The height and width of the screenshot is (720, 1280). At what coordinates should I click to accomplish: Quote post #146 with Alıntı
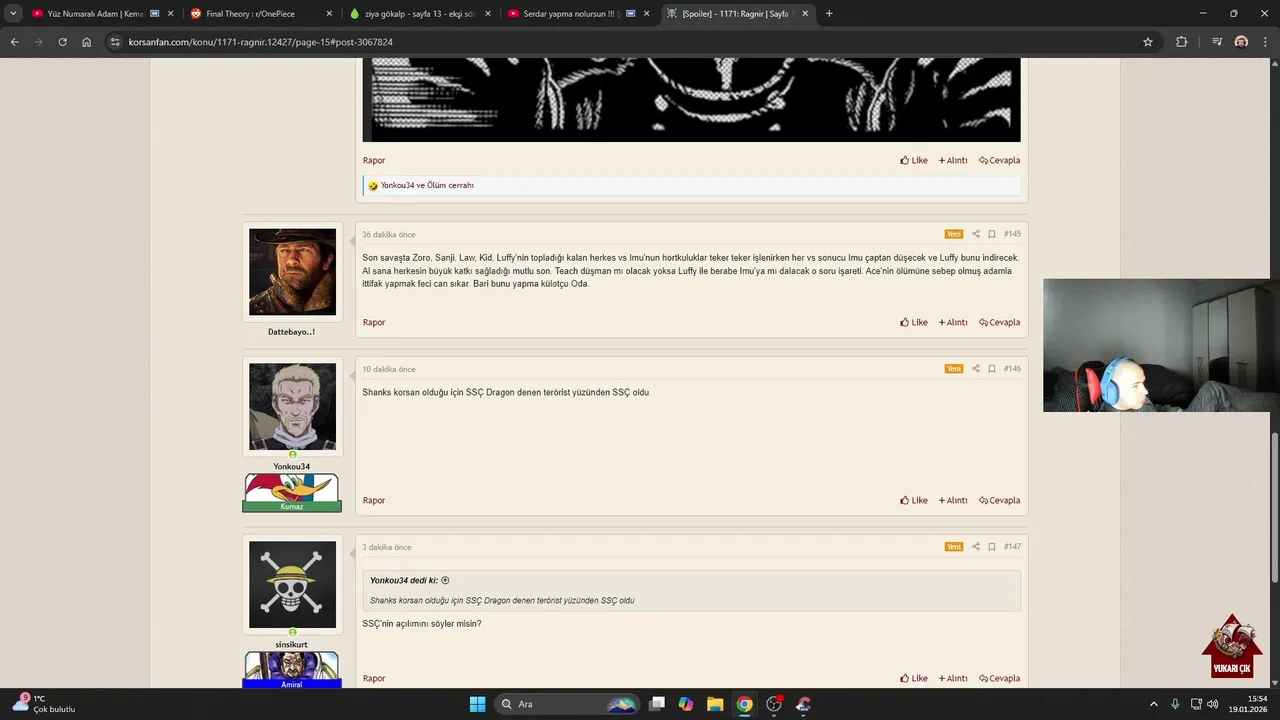(x=953, y=500)
